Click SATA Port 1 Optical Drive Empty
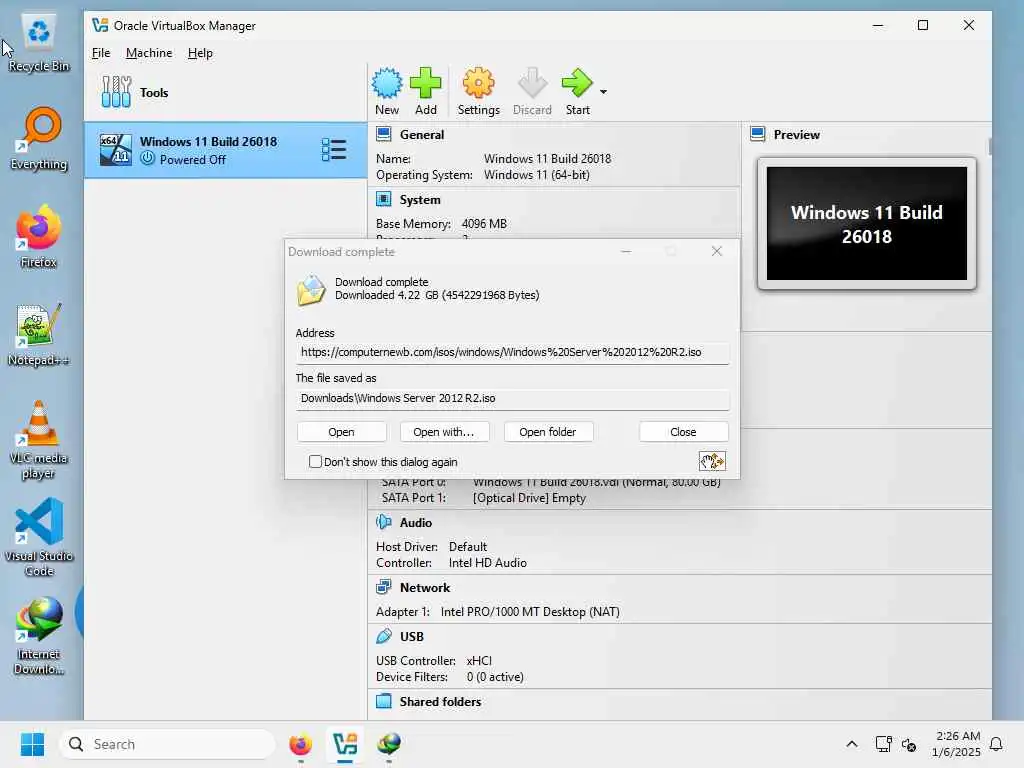This screenshot has height=768, width=1024. coord(483,498)
